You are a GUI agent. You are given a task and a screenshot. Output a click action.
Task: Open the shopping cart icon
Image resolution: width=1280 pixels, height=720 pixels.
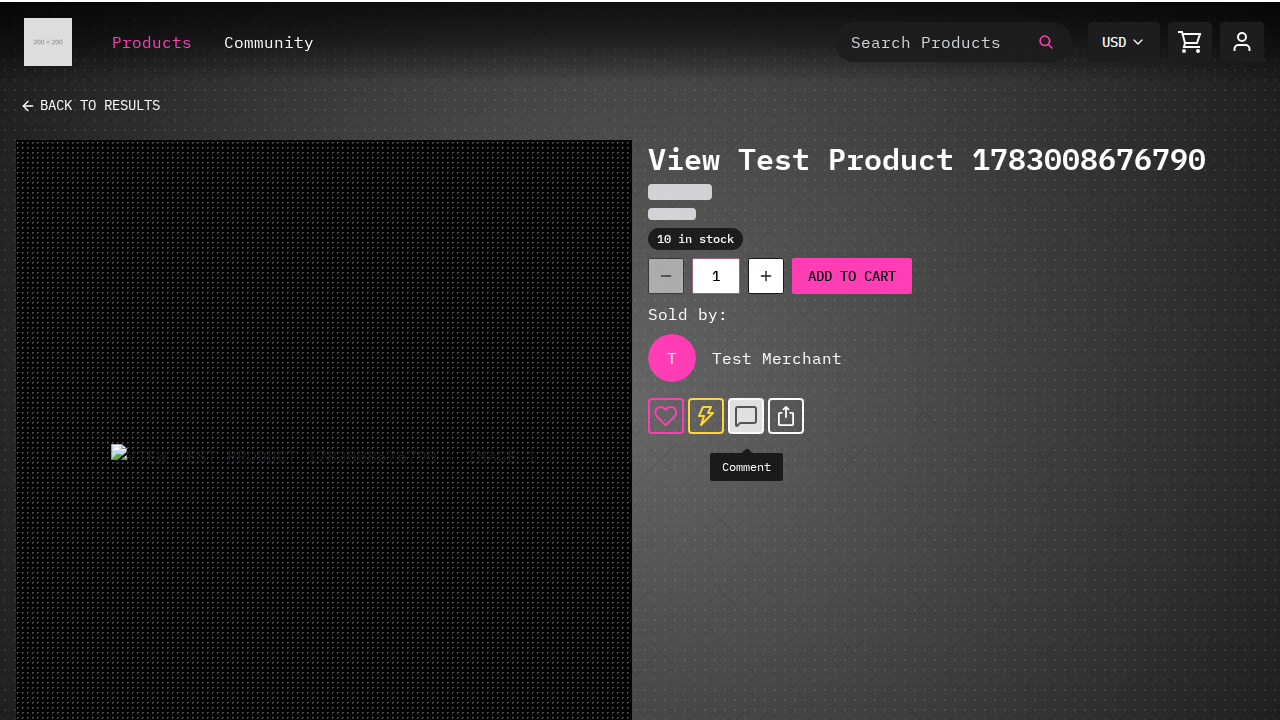click(1190, 42)
